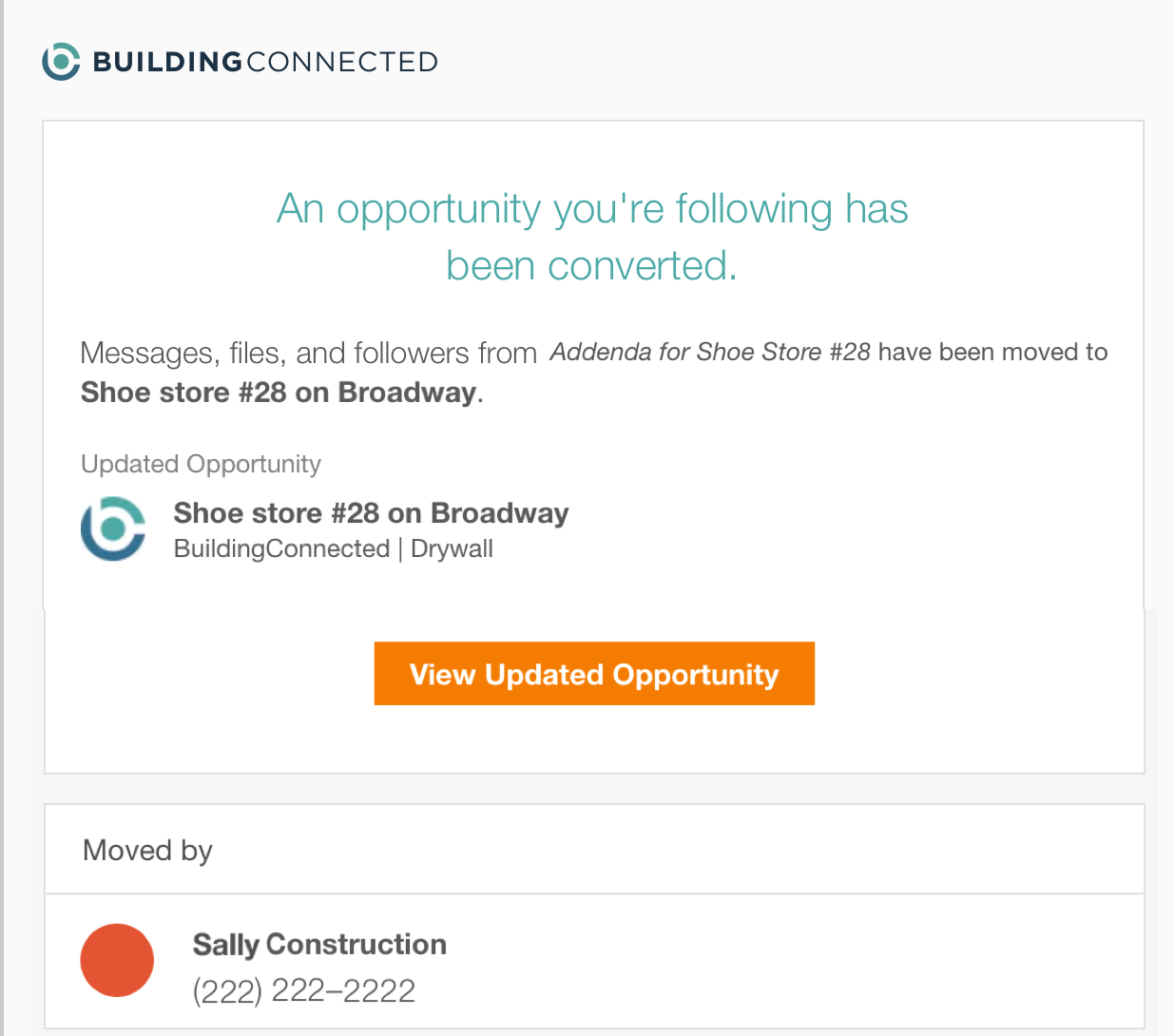This screenshot has height=1036, width=1175.
Task: Click 'have been moved to' text
Action: pos(992,353)
